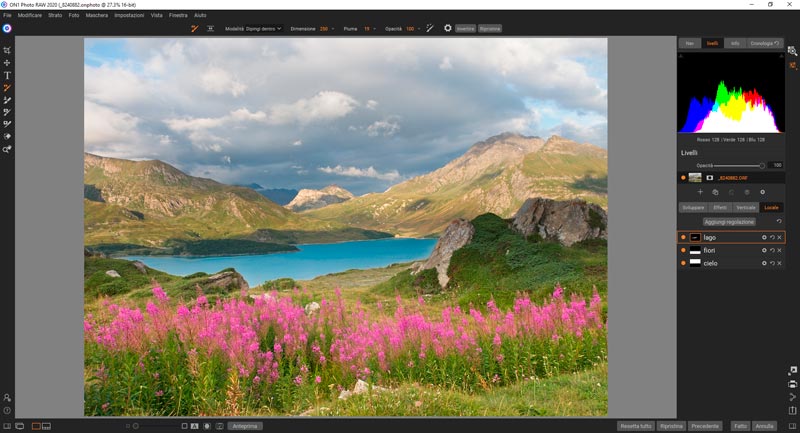Select the Crop tool in left toolbar
The width and height of the screenshot is (800, 433).
[7, 50]
